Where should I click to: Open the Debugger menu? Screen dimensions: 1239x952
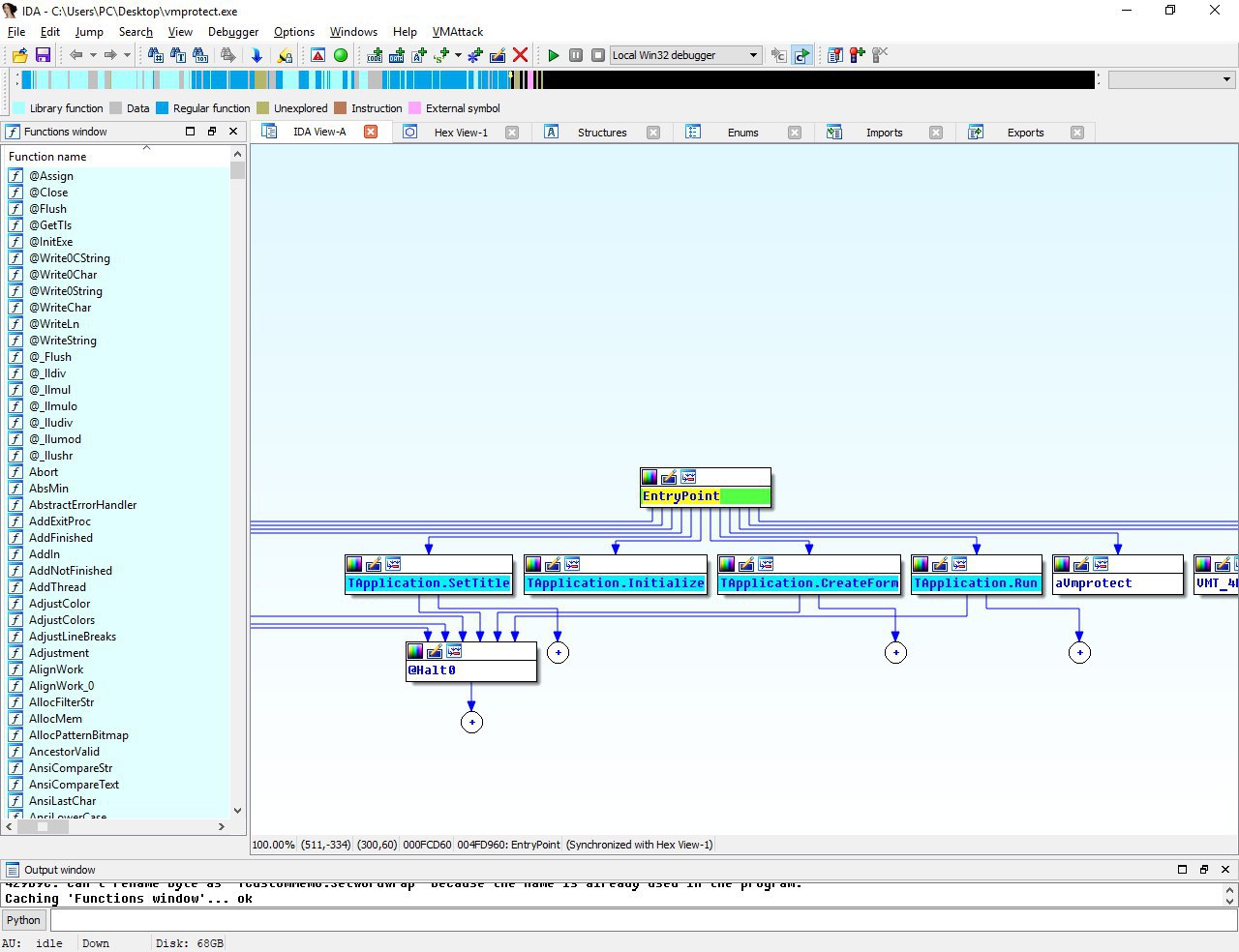tap(233, 32)
